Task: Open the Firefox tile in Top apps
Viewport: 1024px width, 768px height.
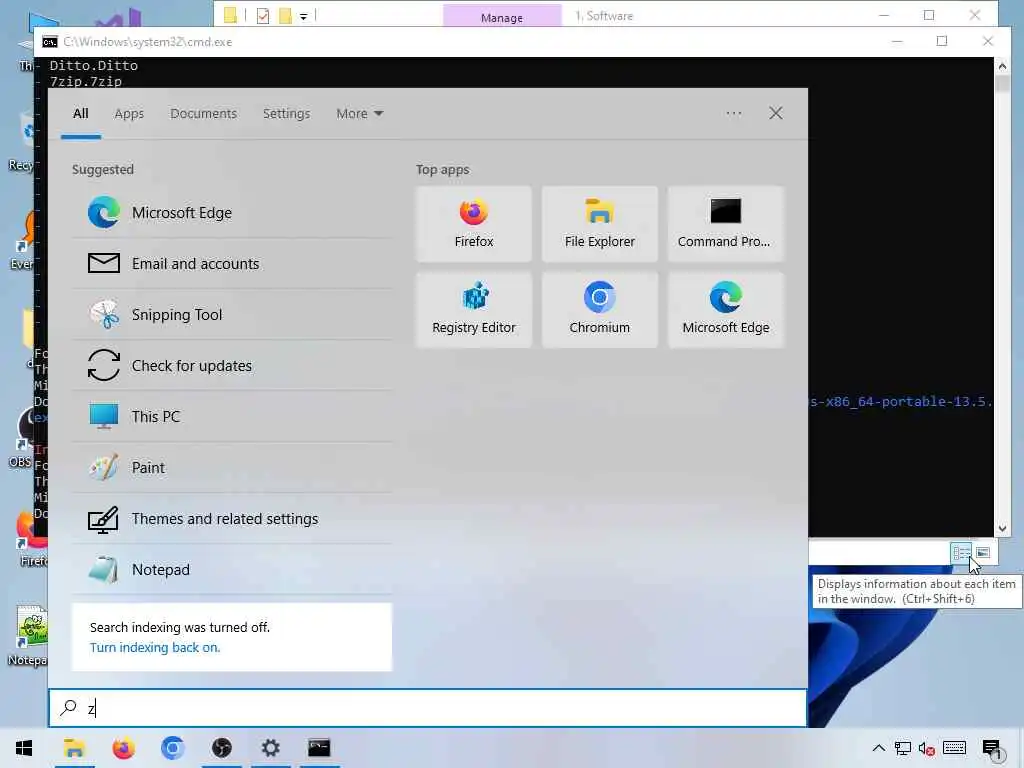Action: [x=473, y=224]
